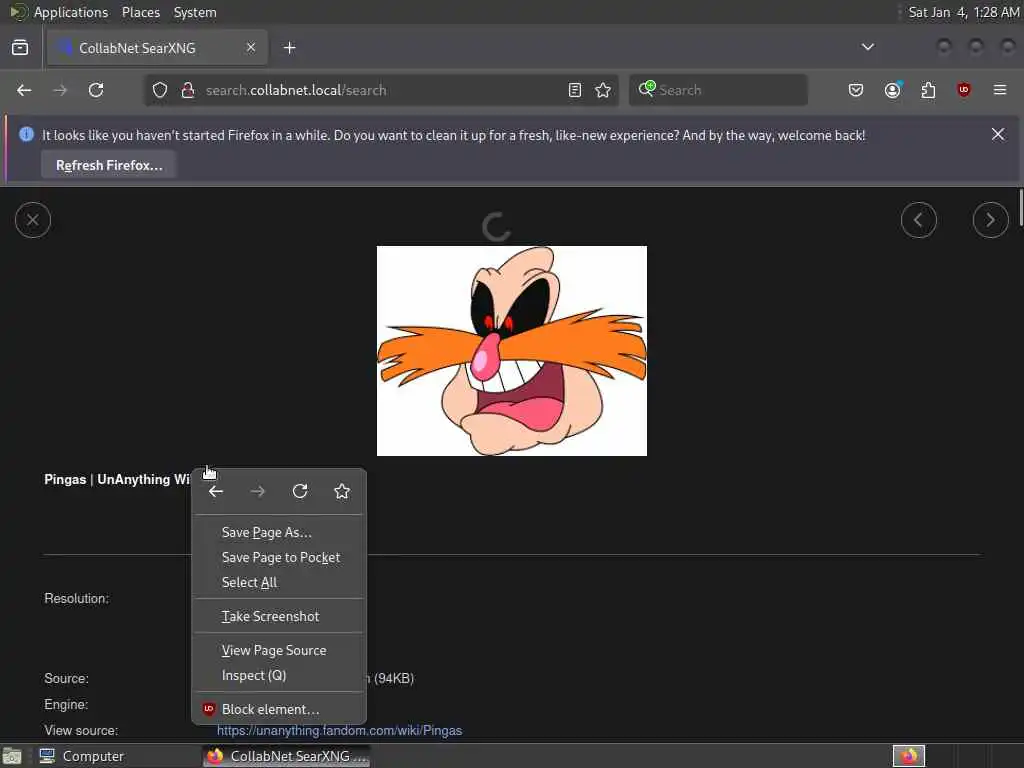Go to the previous image result
This screenshot has width=1024, height=768.
919,220
